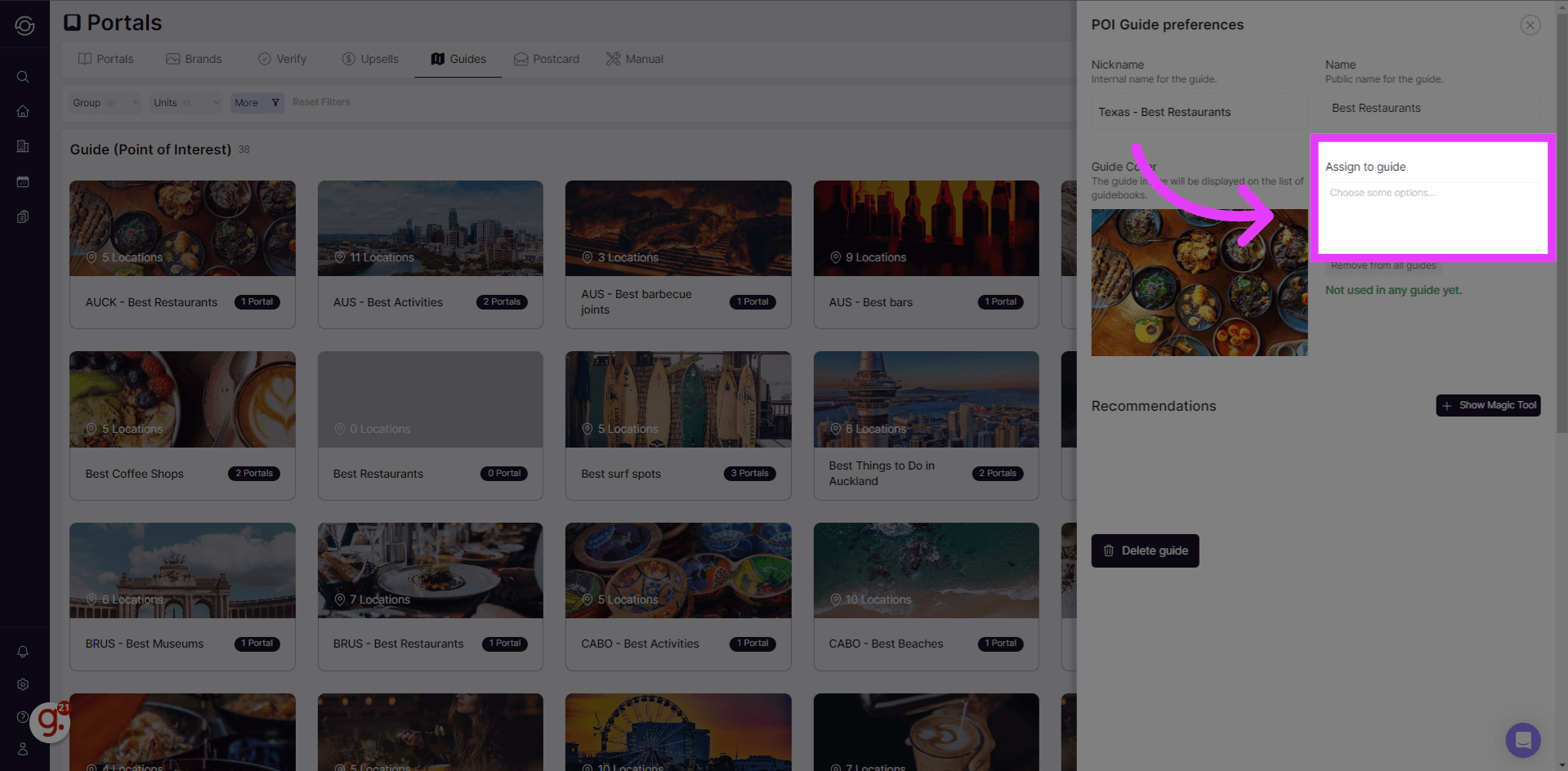Close the POI Guide preferences panel
The height and width of the screenshot is (771, 1568).
click(1530, 25)
